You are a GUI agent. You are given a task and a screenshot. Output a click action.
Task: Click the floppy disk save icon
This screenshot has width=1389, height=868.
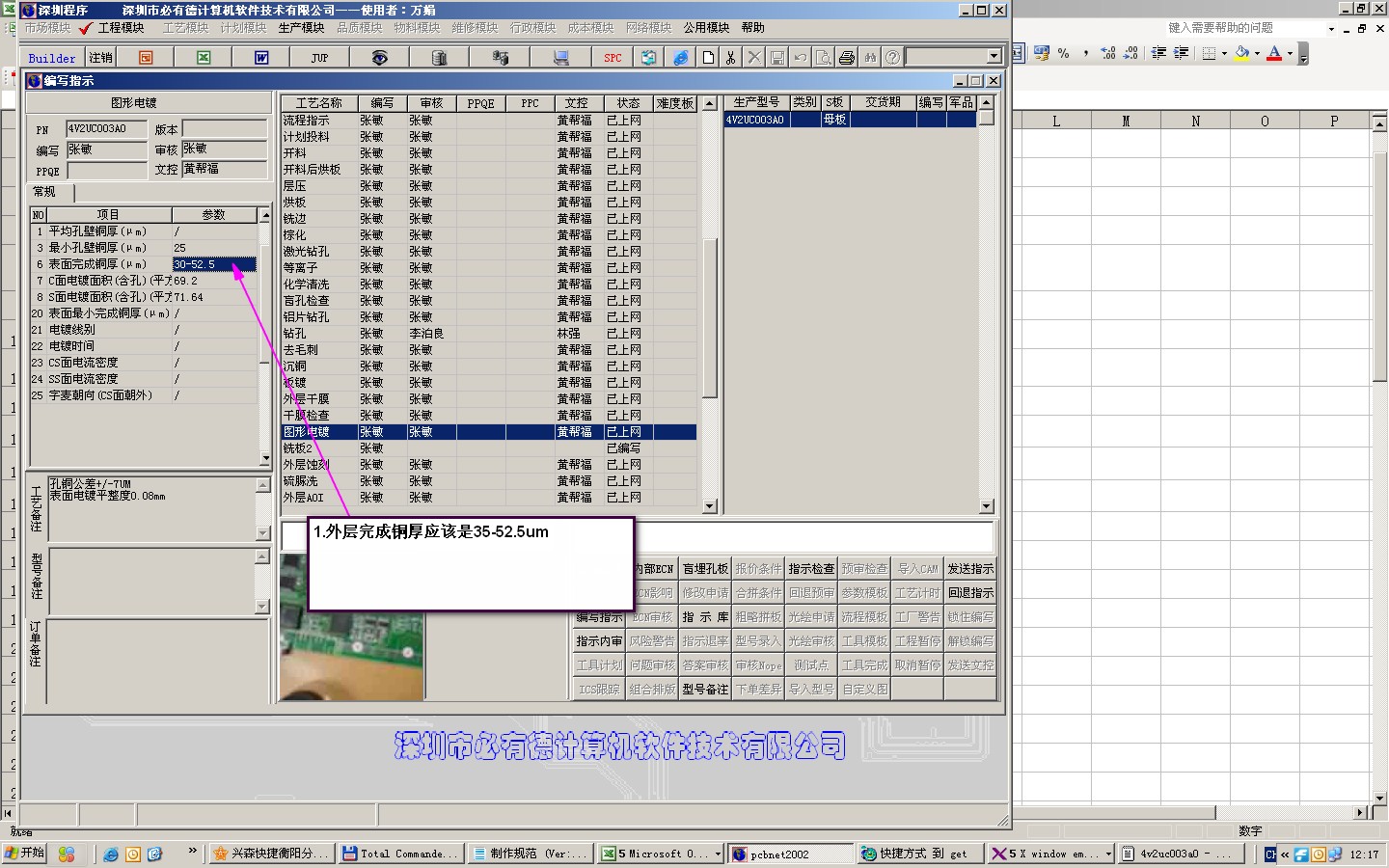click(x=777, y=58)
